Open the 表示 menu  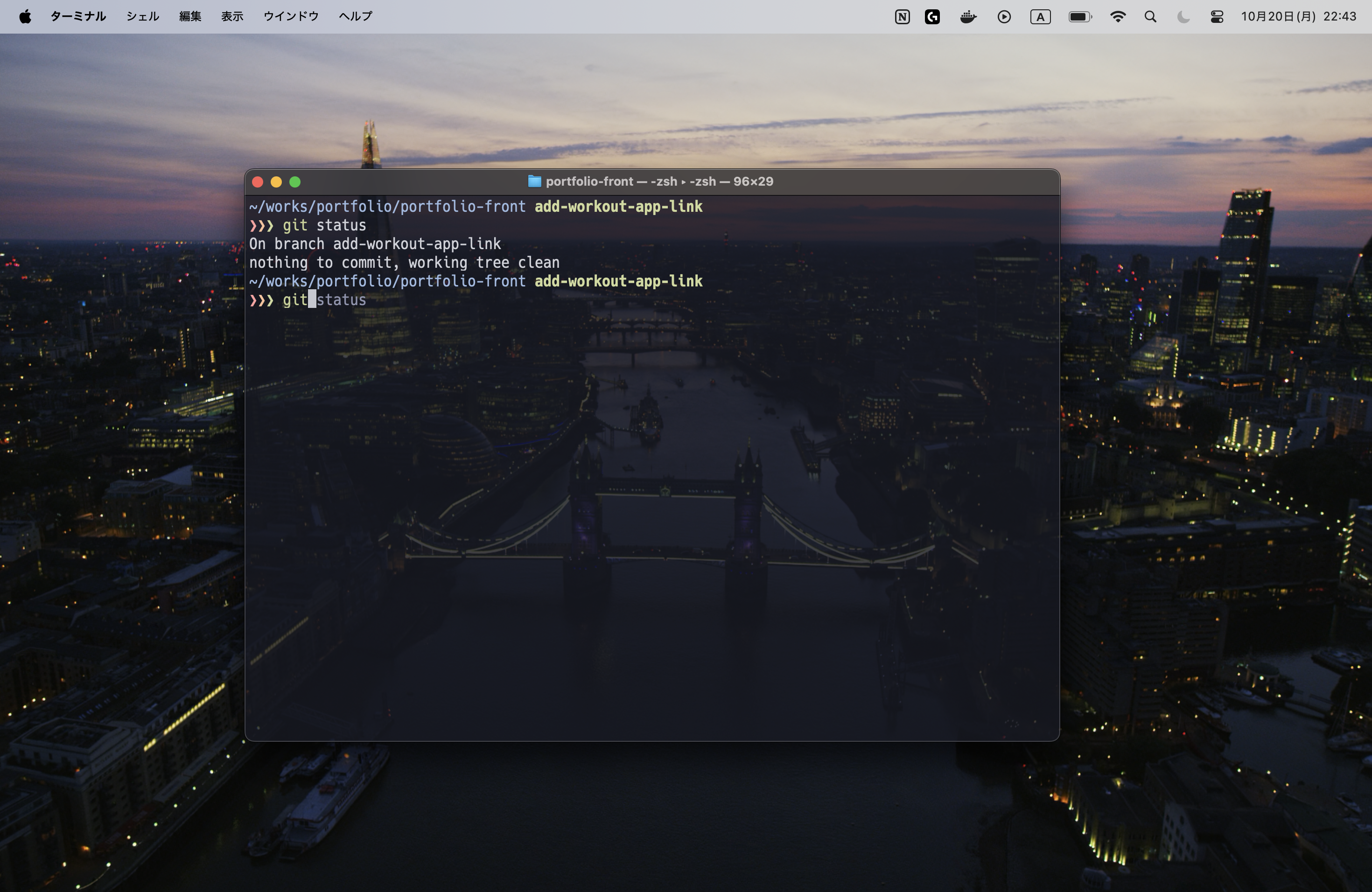pos(232,17)
